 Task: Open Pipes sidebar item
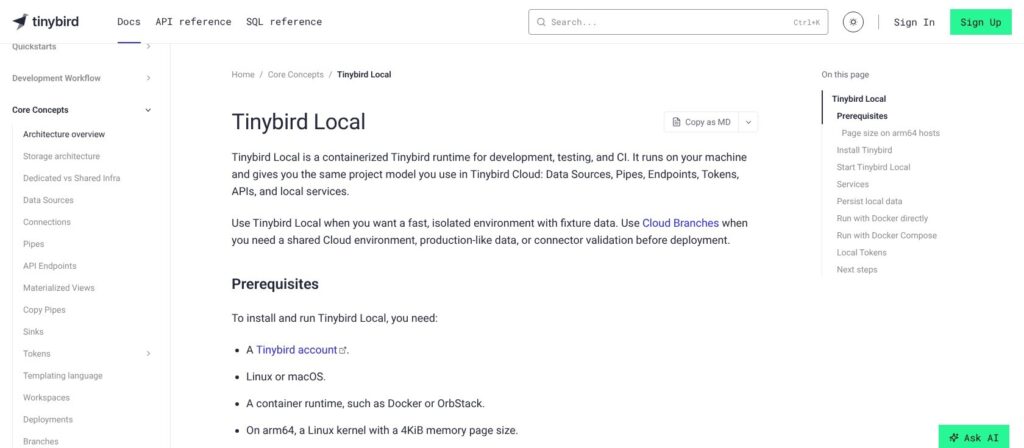click(x=33, y=244)
